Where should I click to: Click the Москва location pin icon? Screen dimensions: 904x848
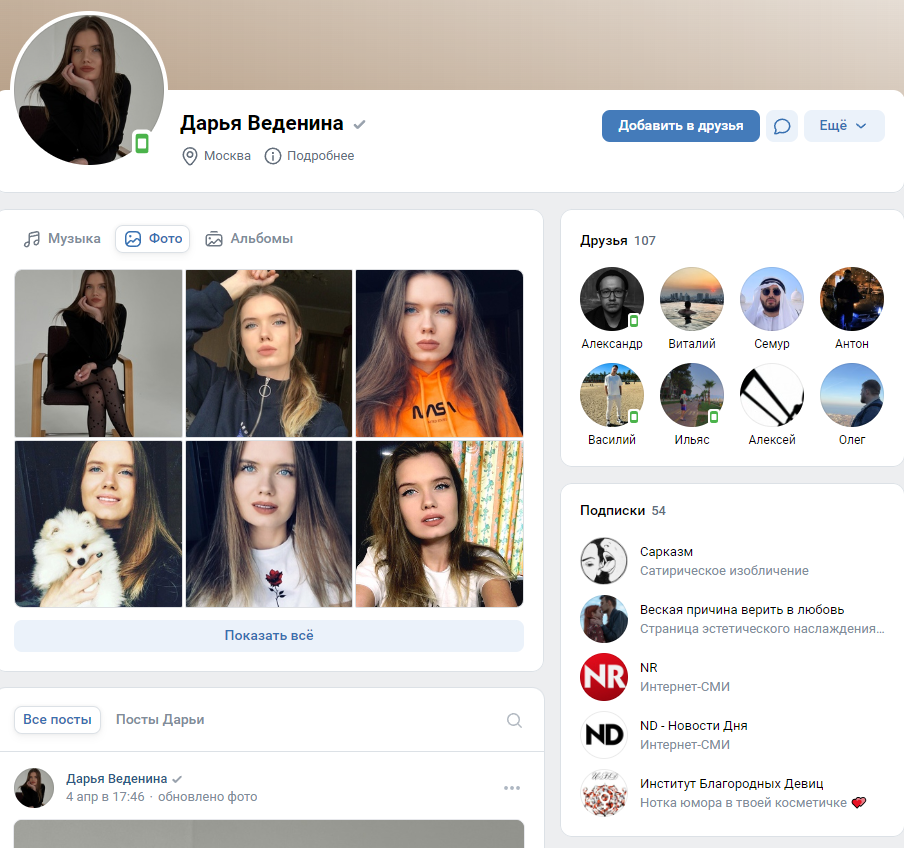190,156
